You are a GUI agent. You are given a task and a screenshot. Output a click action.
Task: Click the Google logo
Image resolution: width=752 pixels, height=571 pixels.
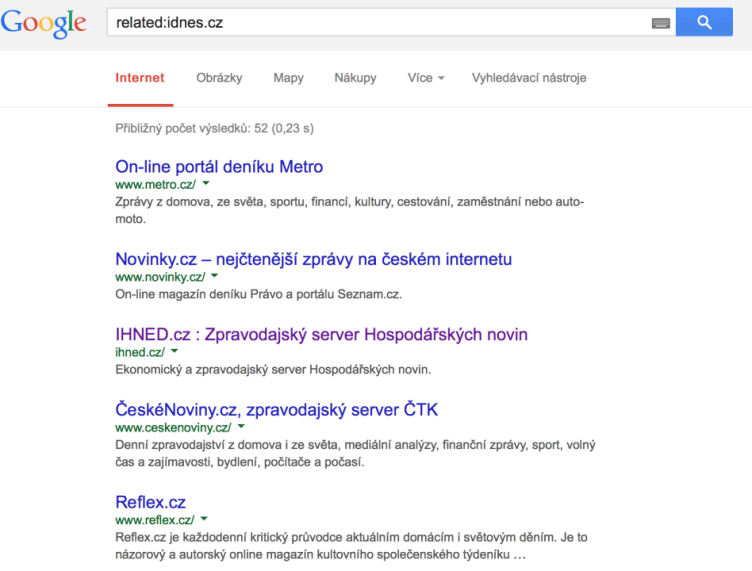(x=44, y=23)
